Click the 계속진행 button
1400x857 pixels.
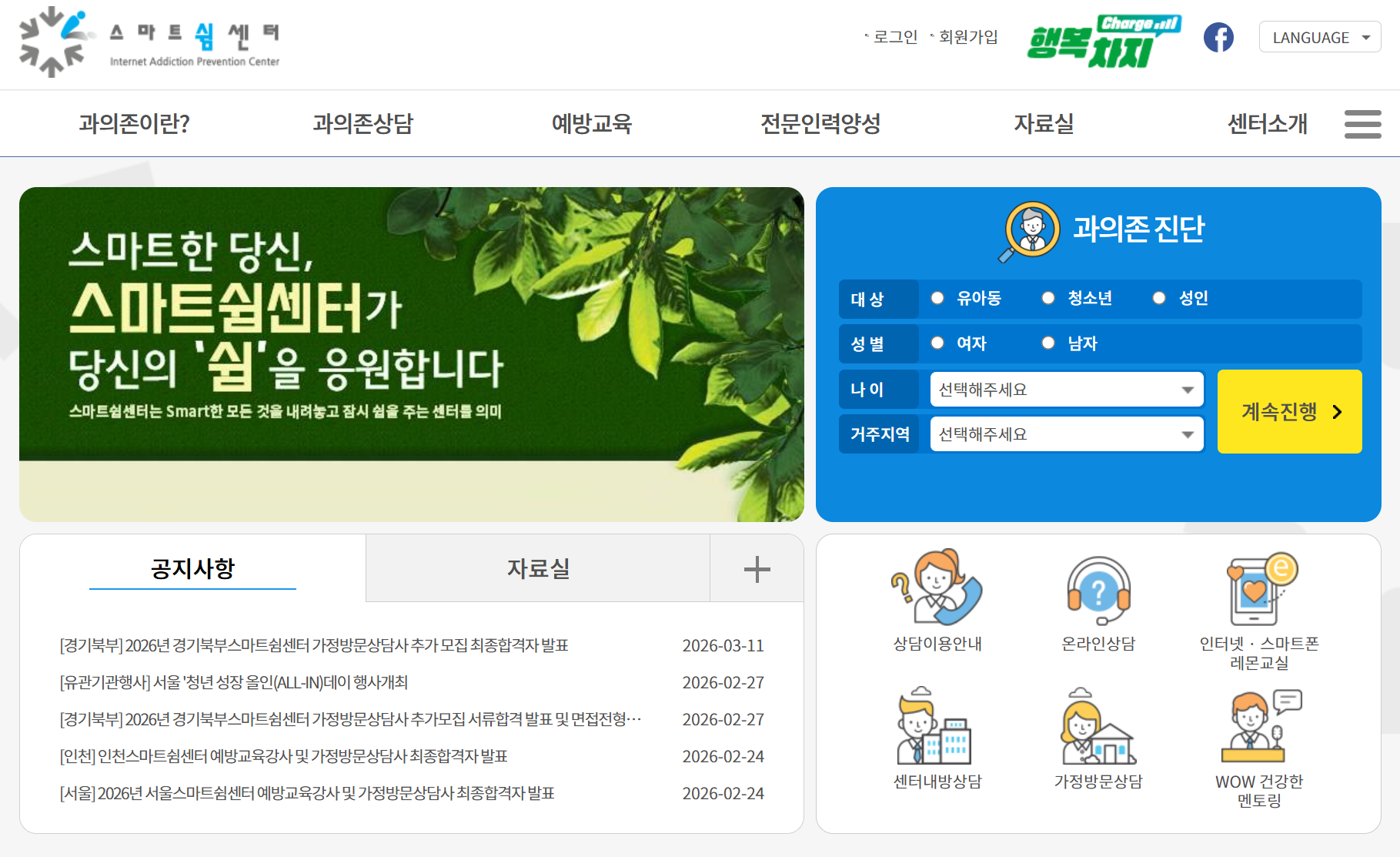[1289, 412]
